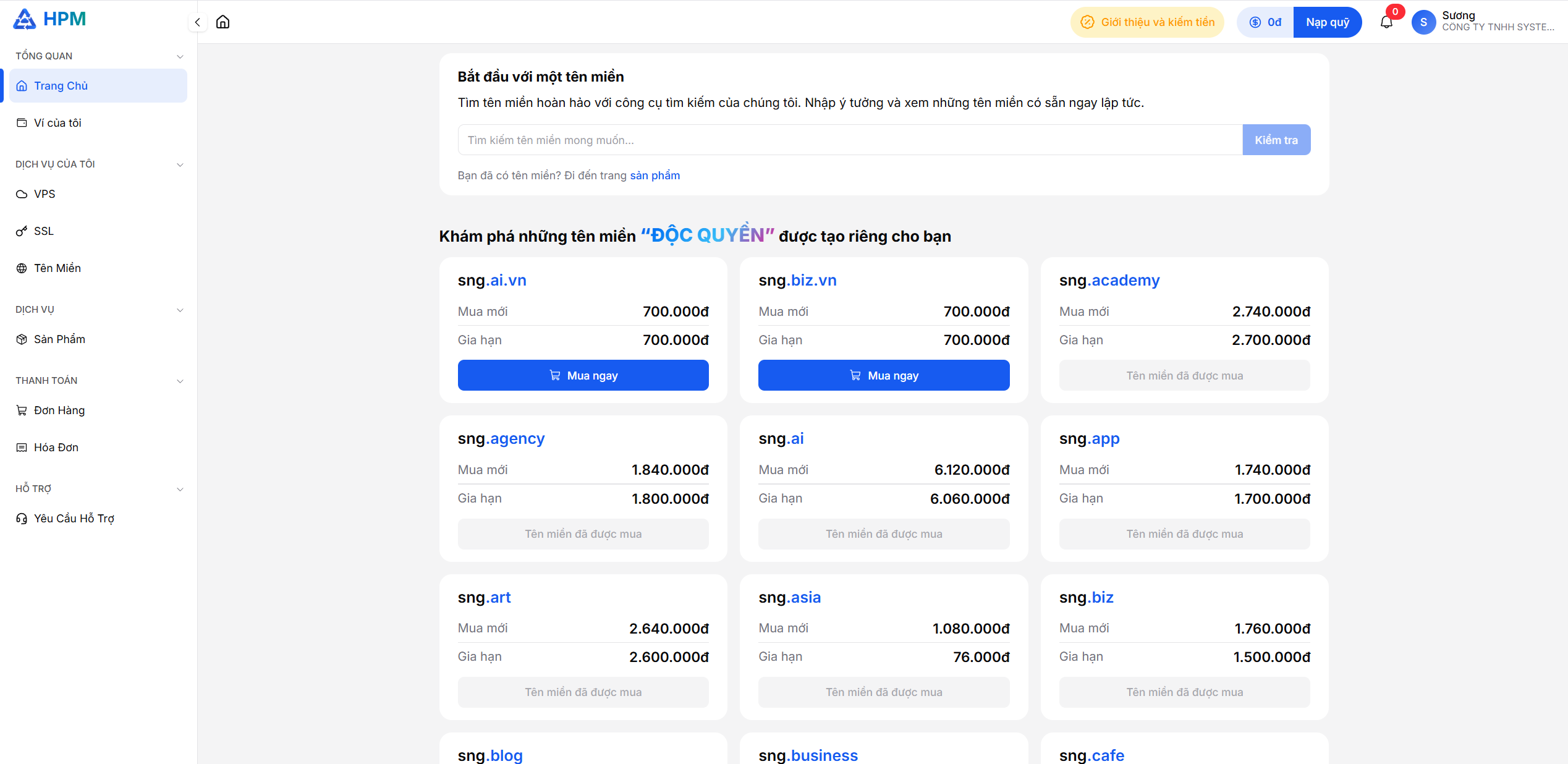This screenshot has height=764, width=1568.
Task: Click the user avatar "S"
Action: point(1423,22)
